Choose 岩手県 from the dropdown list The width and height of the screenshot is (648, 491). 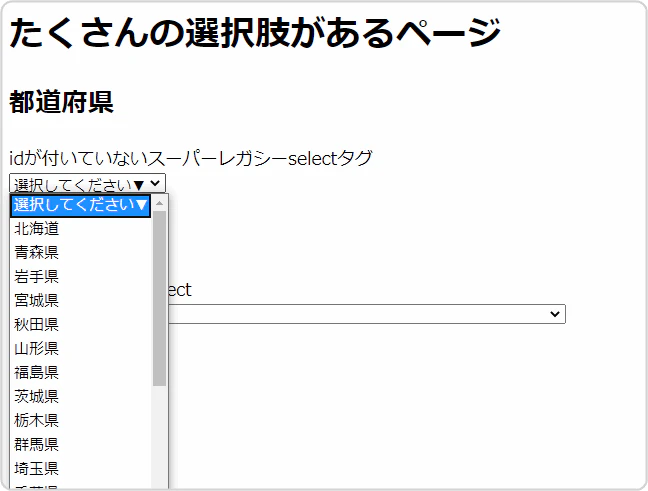point(81,276)
